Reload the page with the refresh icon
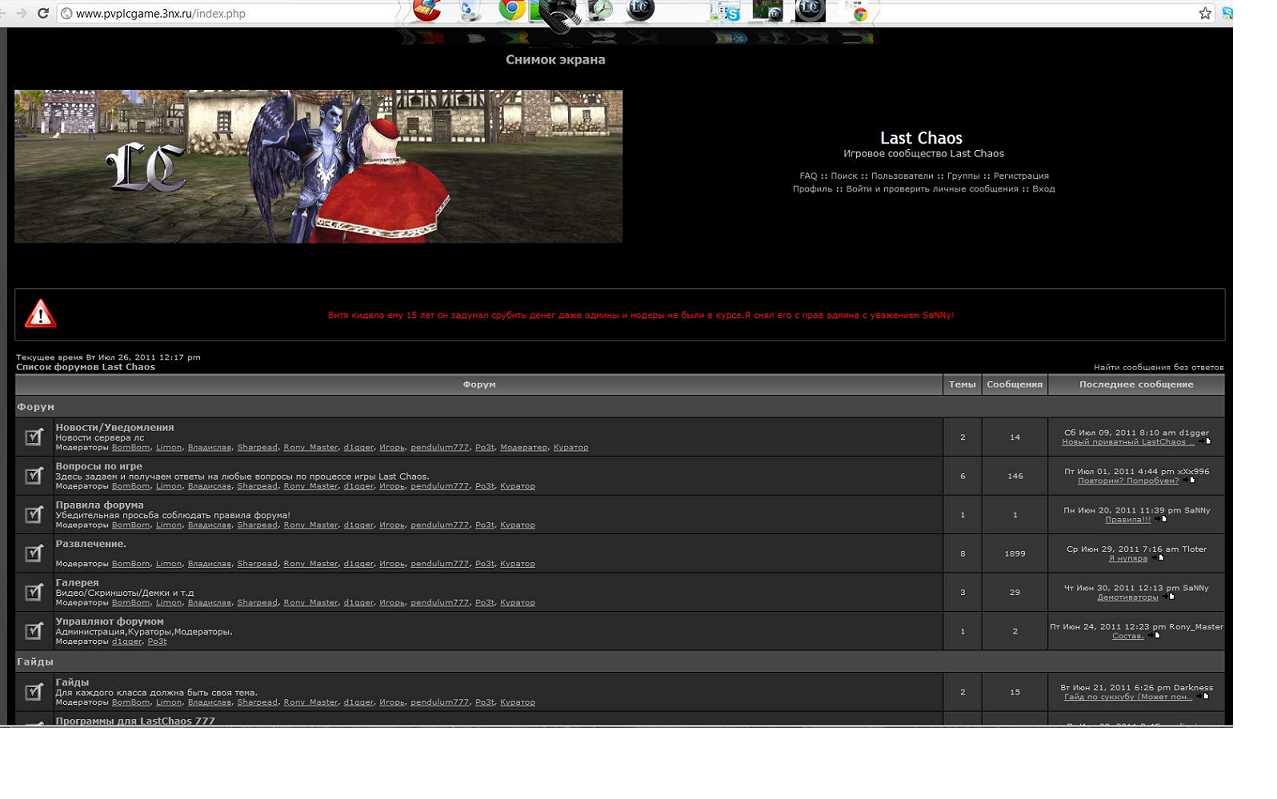The image size is (1277, 799). pyautogui.click(x=42, y=13)
